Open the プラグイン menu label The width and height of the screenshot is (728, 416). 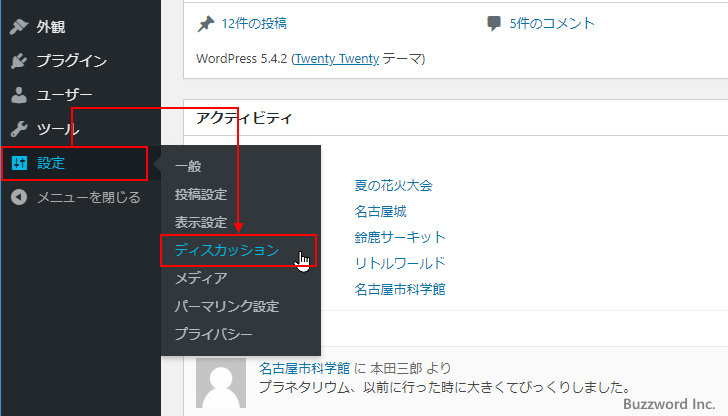(x=72, y=61)
